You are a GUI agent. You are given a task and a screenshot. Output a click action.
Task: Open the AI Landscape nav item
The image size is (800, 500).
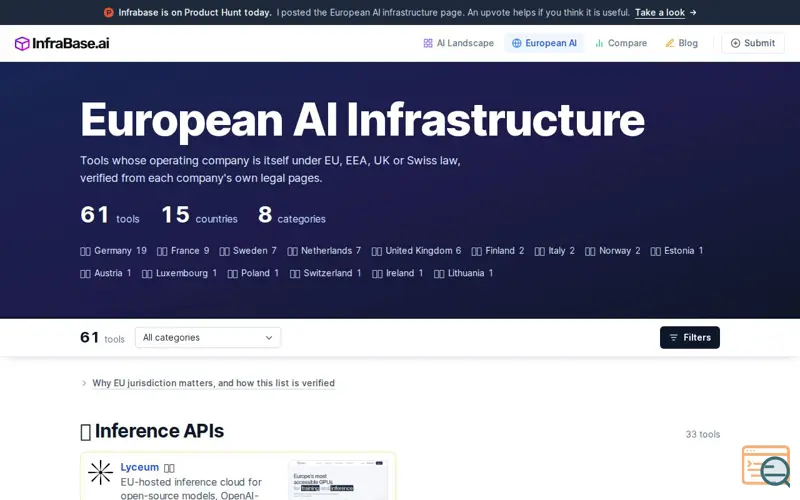coord(459,43)
